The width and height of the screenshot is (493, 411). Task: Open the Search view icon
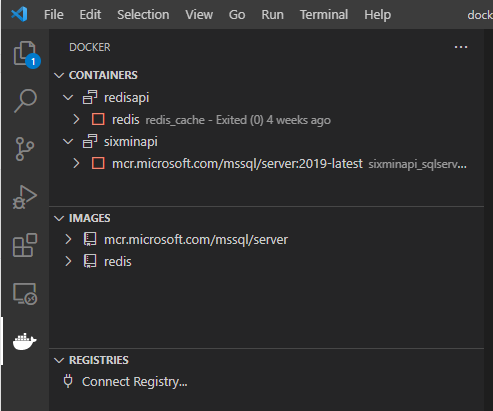click(25, 101)
